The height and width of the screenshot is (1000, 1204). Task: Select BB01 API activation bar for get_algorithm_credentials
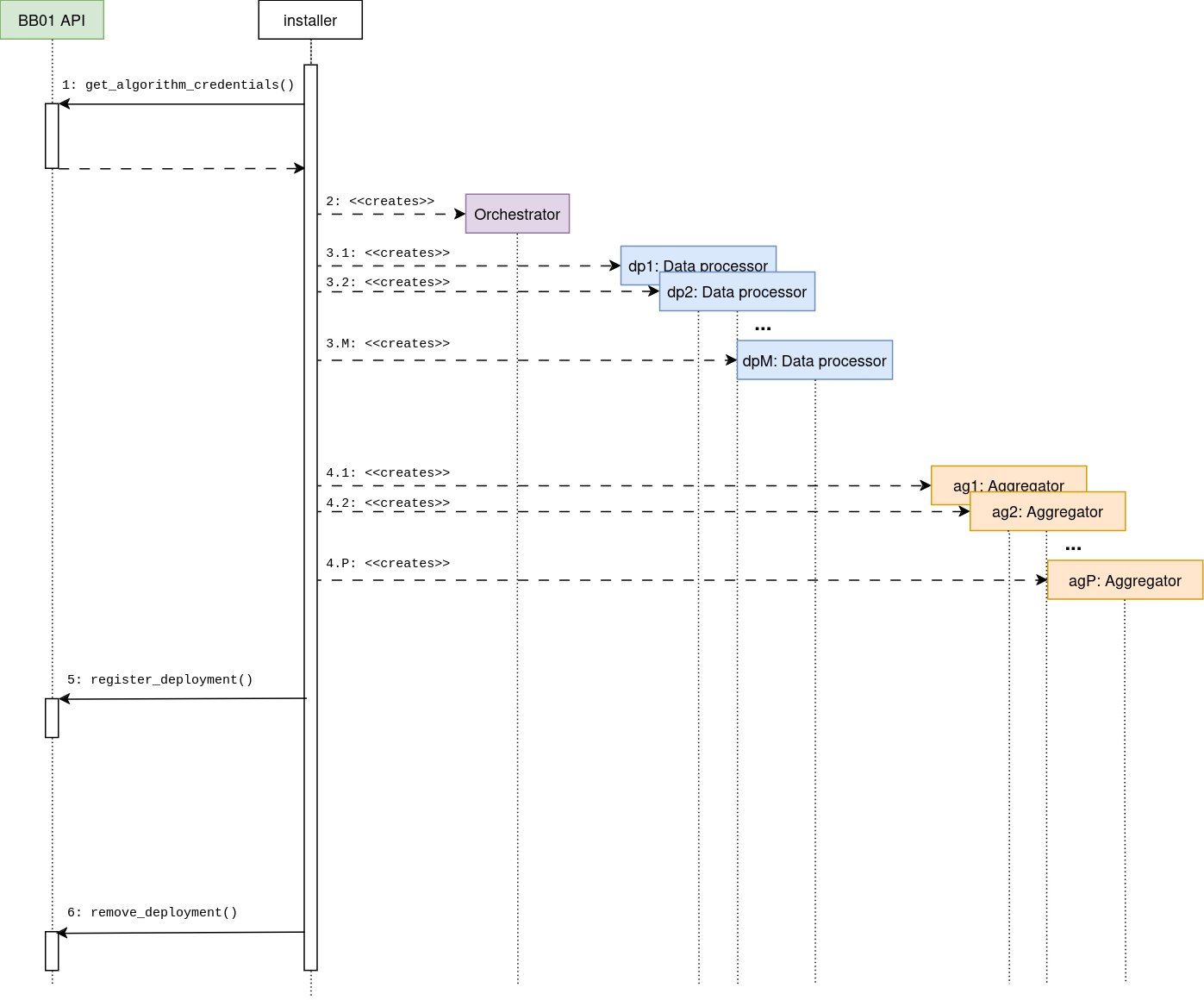pos(52,136)
